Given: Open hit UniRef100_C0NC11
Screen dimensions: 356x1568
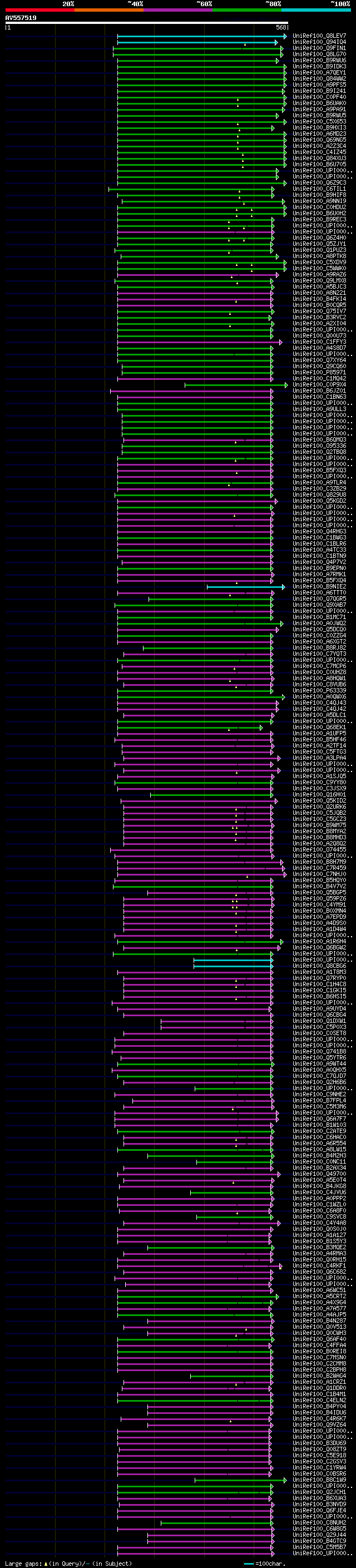Looking at the screenshot, I should [319, 1162].
